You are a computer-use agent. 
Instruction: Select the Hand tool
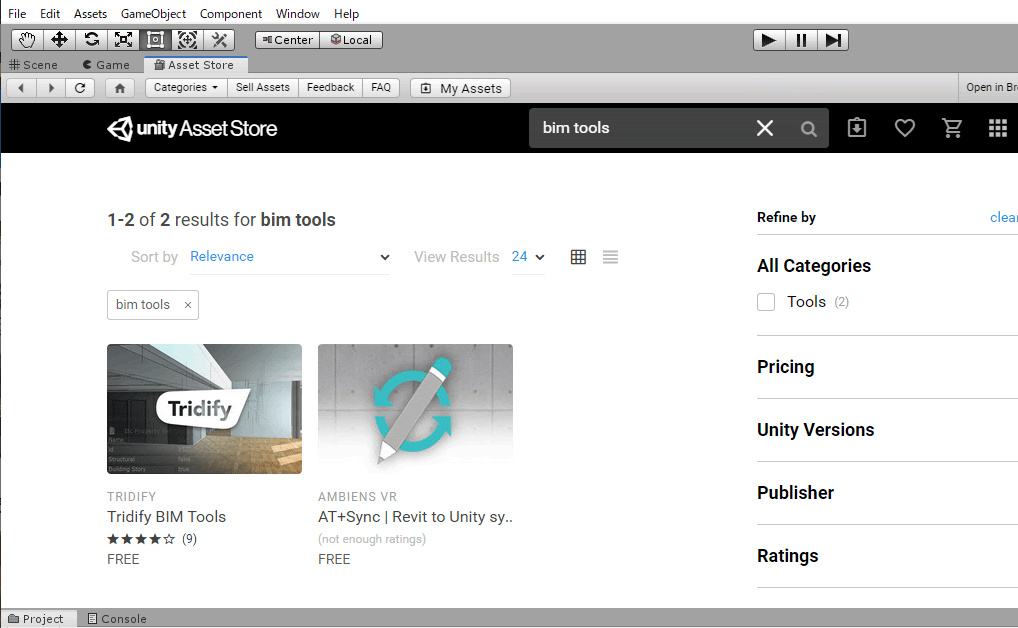click(x=27, y=40)
